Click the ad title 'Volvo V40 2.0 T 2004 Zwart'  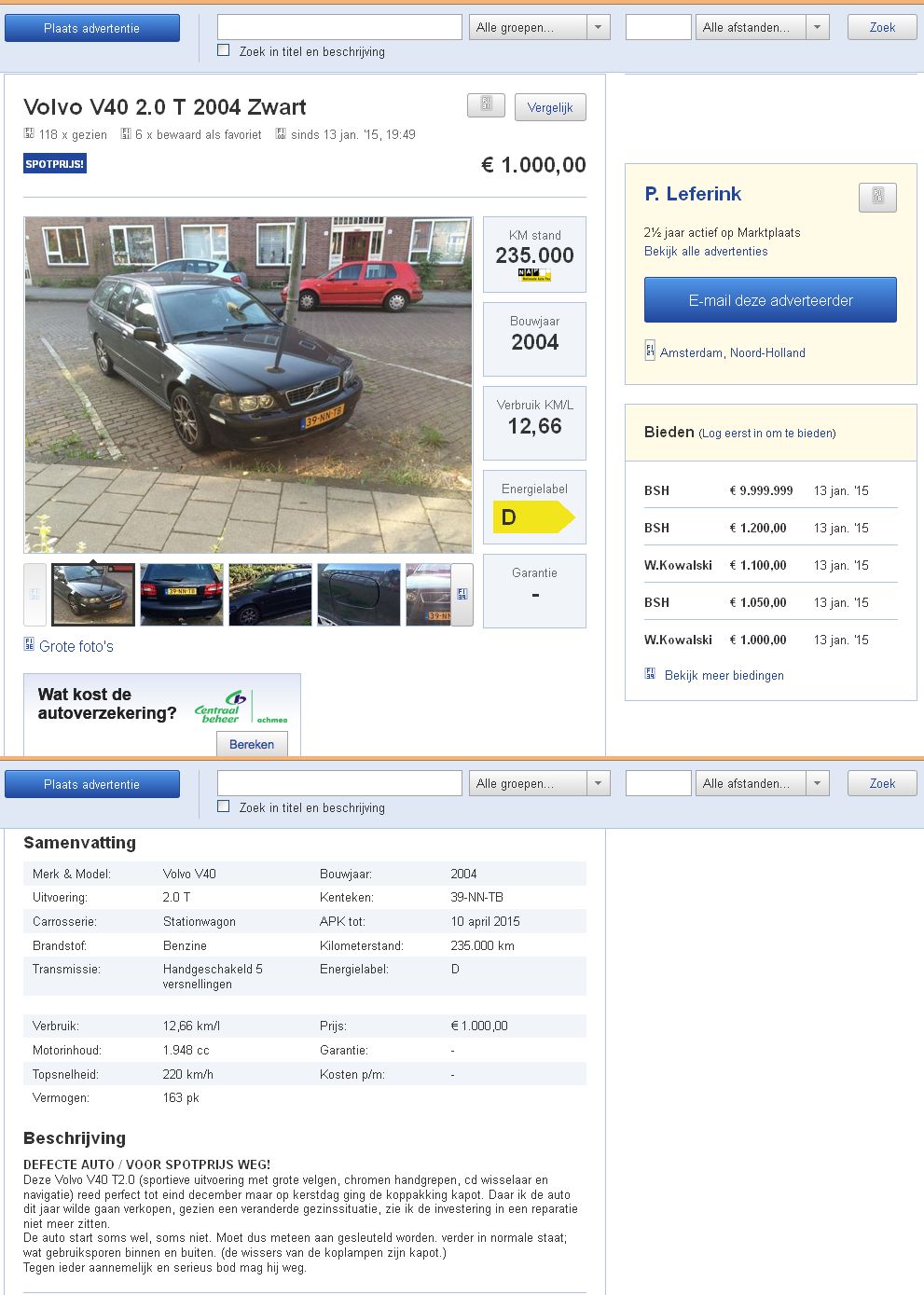165,107
